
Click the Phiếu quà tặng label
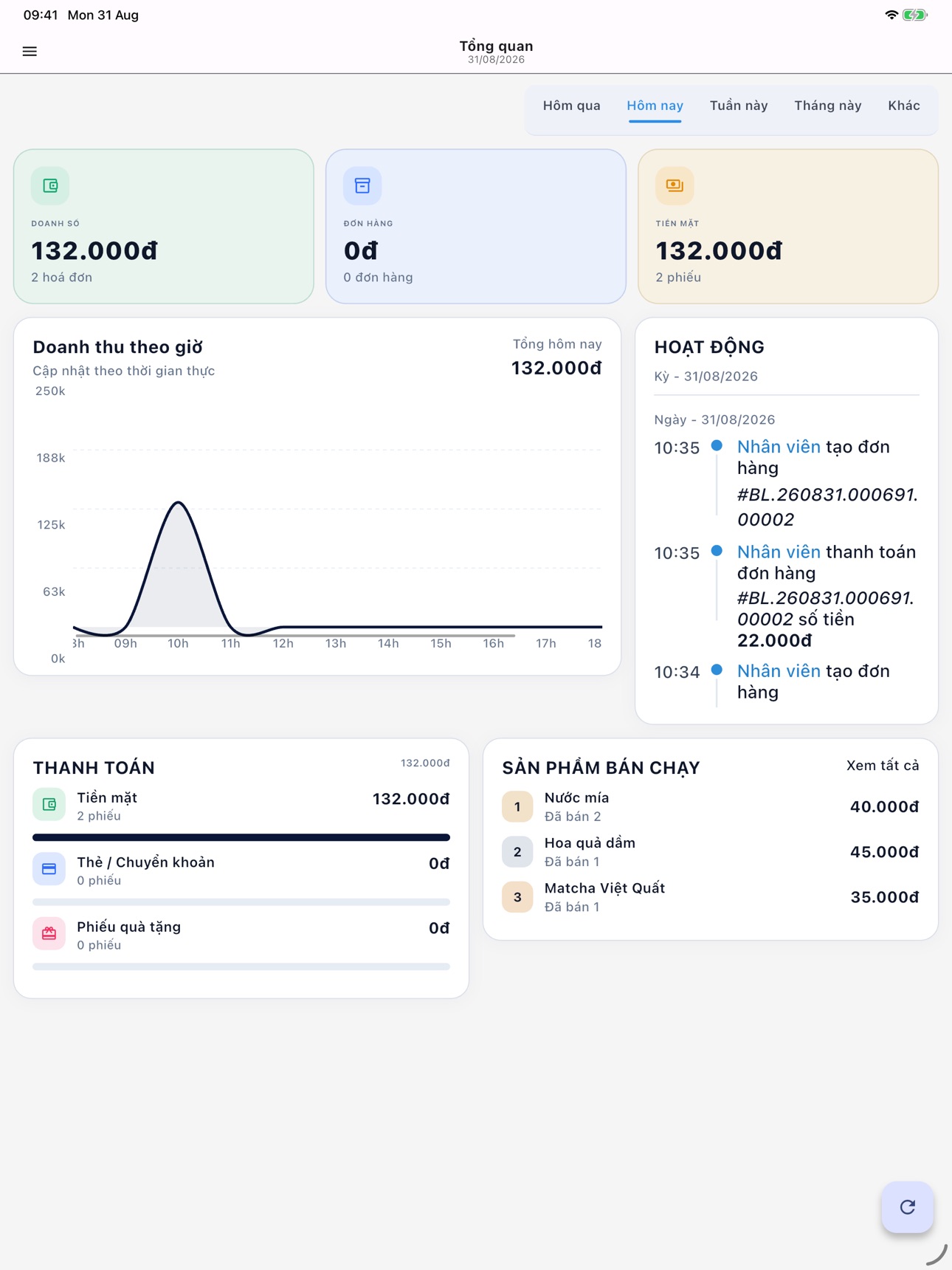coord(128,927)
